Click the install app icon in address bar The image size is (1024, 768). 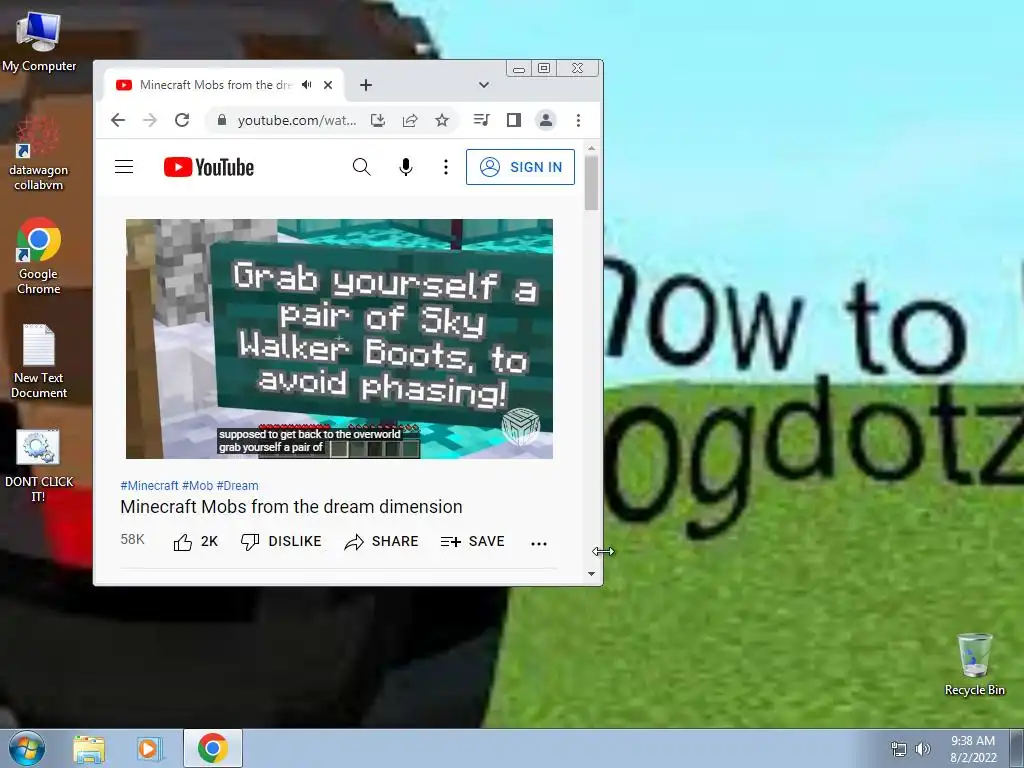click(x=377, y=120)
